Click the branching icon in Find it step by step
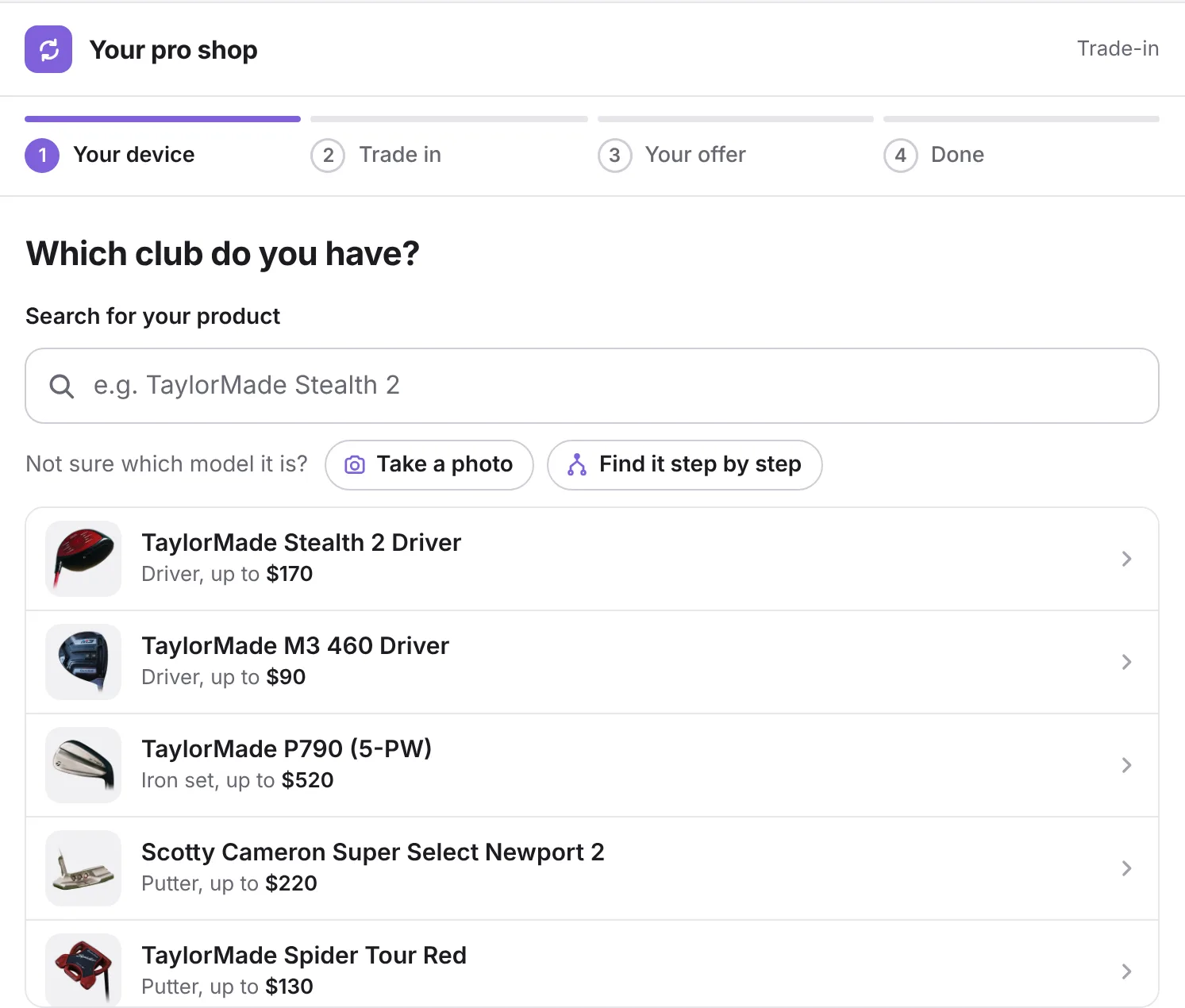The image size is (1185, 1008). click(x=577, y=465)
